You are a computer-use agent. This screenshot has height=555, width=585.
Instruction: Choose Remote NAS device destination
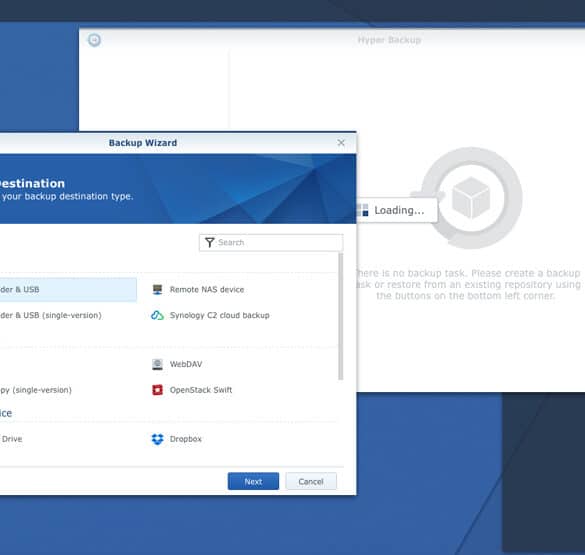point(207,289)
